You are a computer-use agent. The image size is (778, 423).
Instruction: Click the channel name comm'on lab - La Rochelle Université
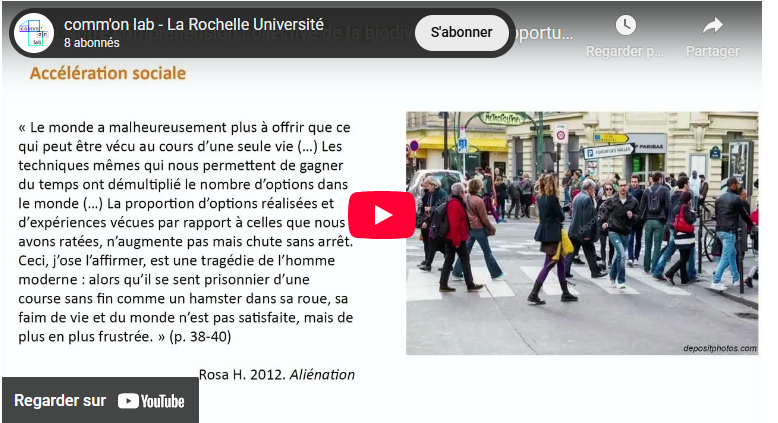pyautogui.click(x=194, y=24)
